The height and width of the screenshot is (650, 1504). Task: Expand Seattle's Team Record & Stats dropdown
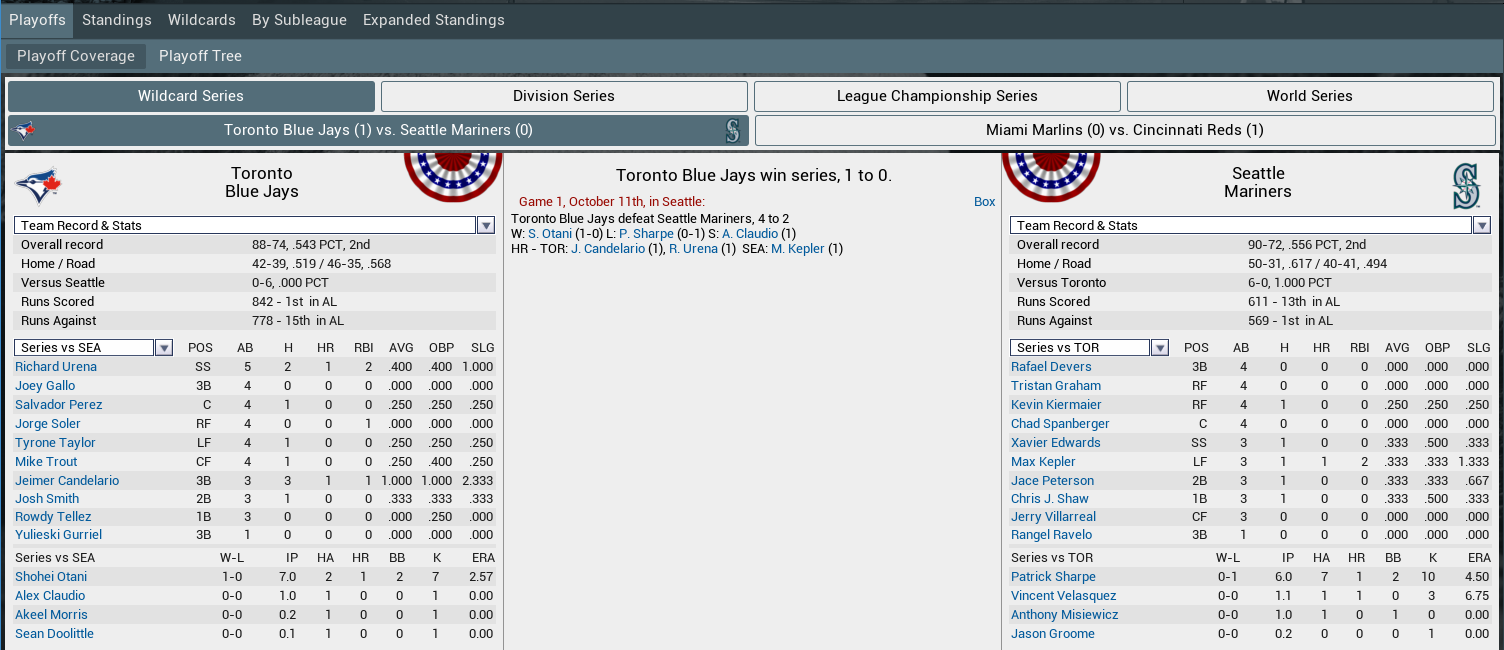click(1481, 226)
